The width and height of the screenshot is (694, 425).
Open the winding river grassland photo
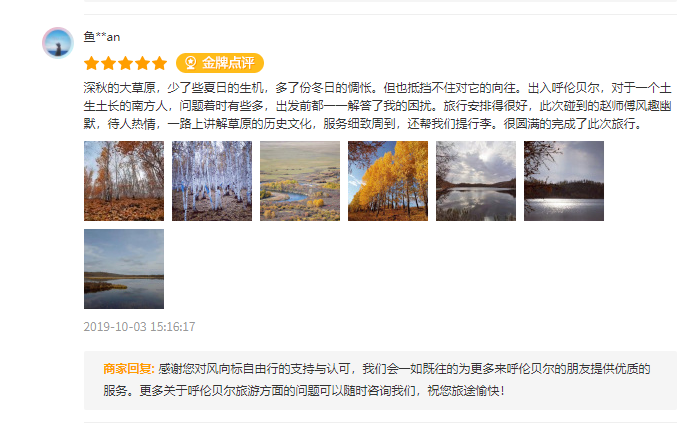pos(300,181)
